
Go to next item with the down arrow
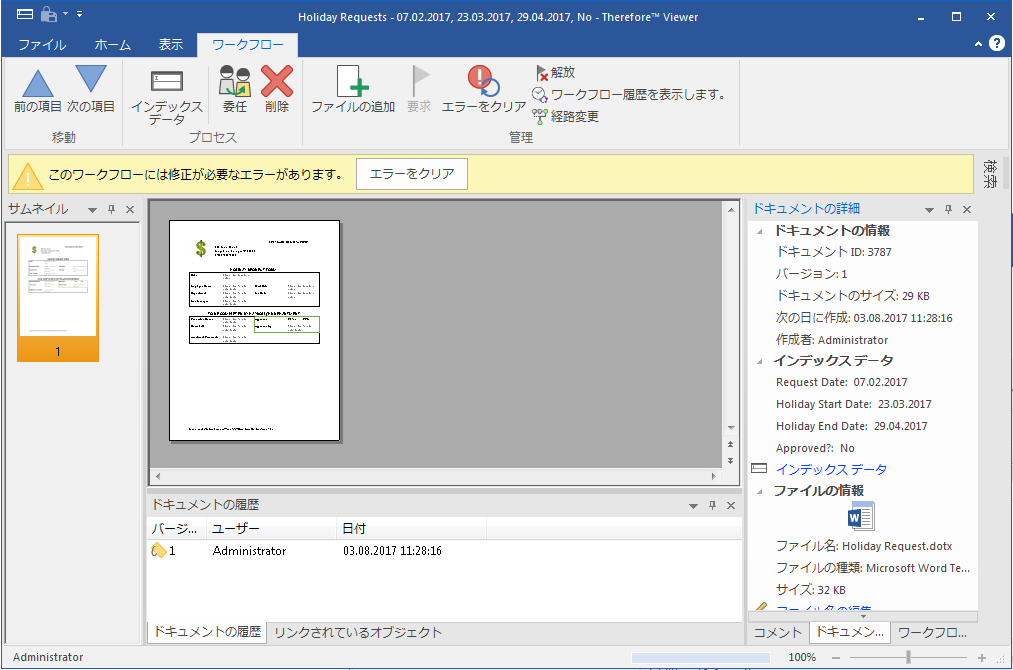90,90
